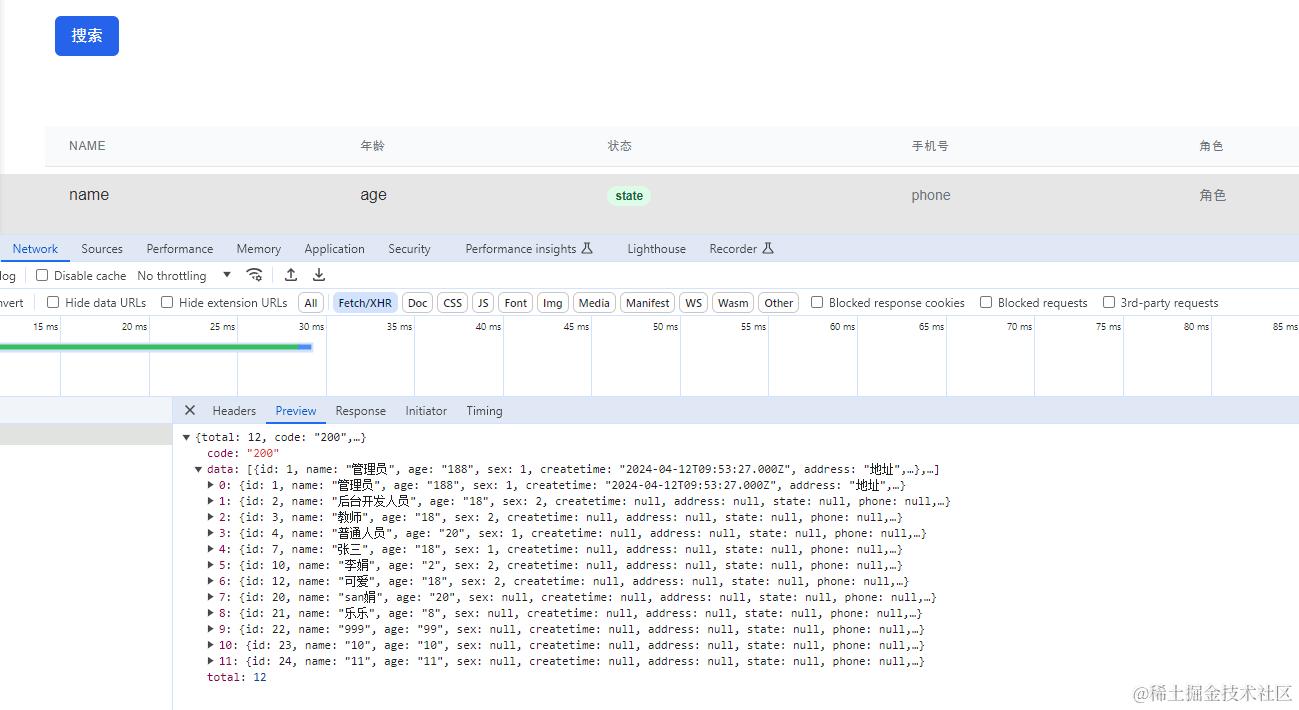This screenshot has width=1299, height=710.
Task: Toggle Hide extension URLs checkbox
Action: [x=167, y=302]
